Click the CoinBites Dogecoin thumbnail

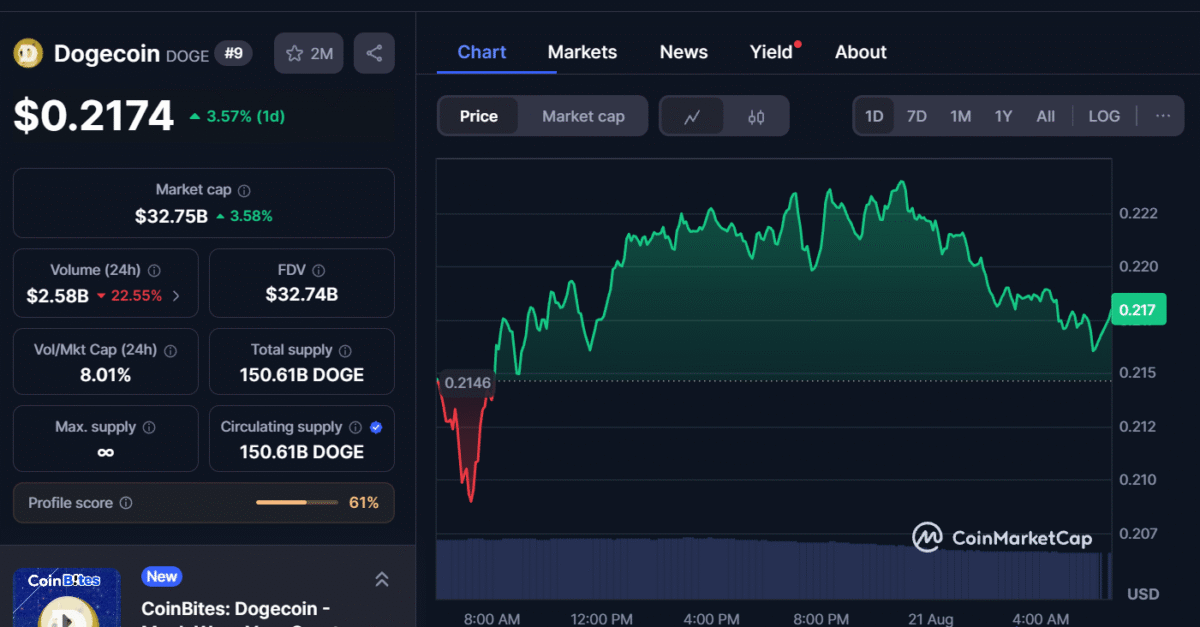point(67,597)
